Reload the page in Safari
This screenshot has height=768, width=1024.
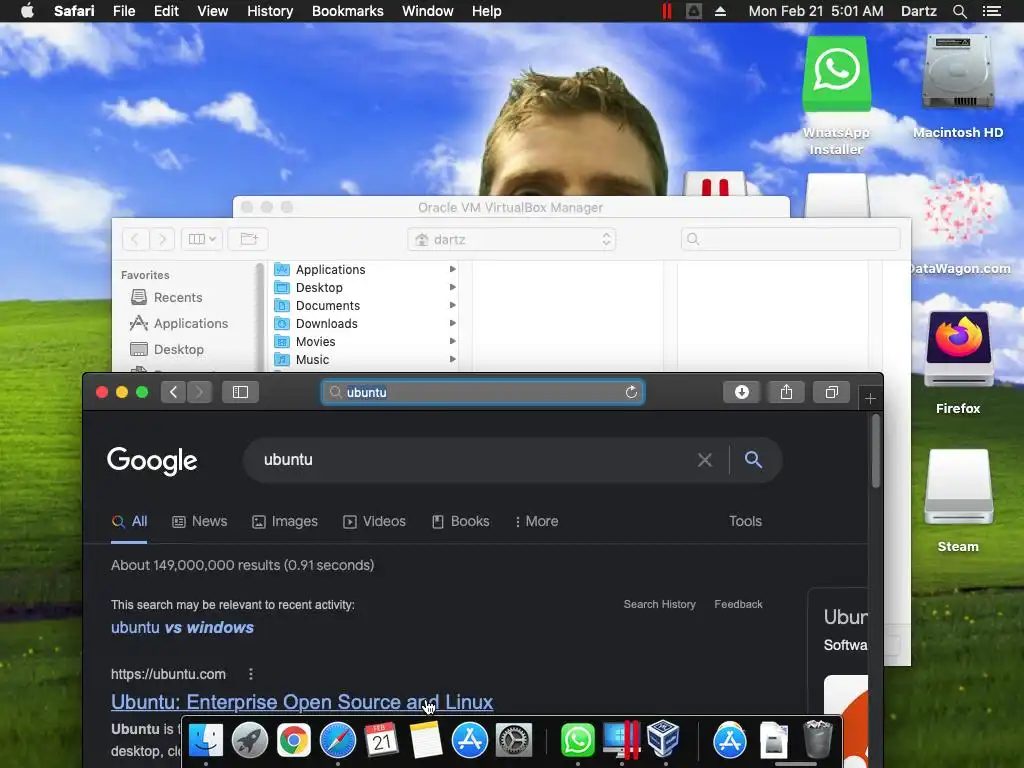(631, 392)
